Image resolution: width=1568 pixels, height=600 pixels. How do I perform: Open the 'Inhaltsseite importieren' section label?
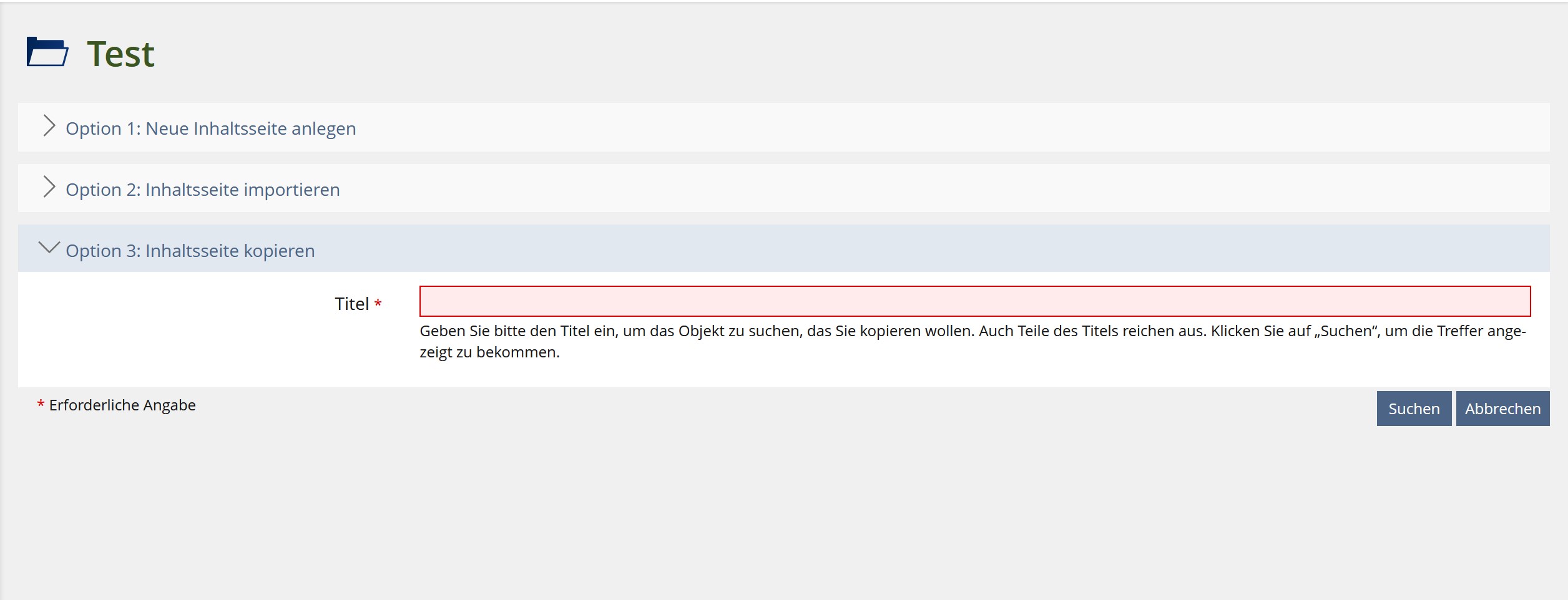[203, 190]
